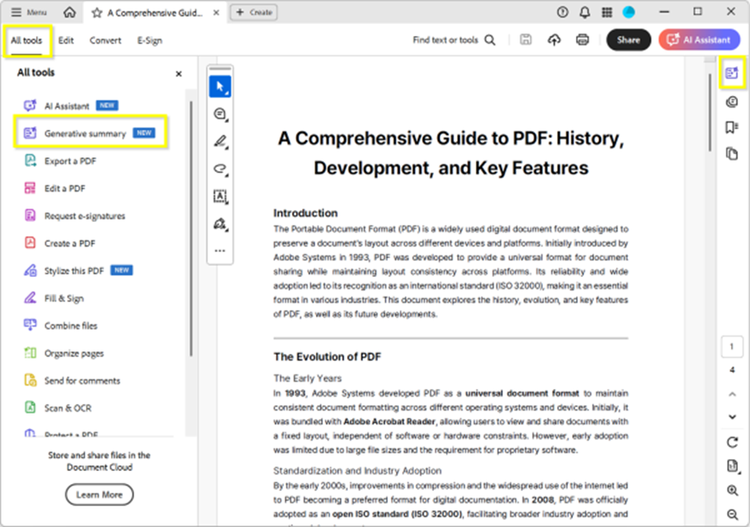Open the bookmarks panel in right rail

pyautogui.click(x=732, y=128)
